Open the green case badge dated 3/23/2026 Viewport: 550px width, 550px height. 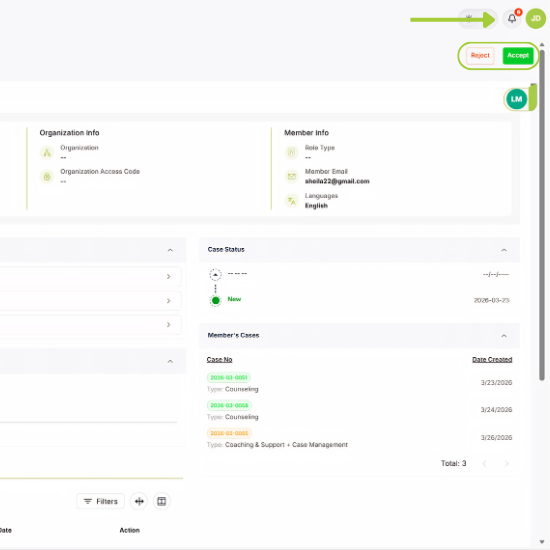[229, 377]
